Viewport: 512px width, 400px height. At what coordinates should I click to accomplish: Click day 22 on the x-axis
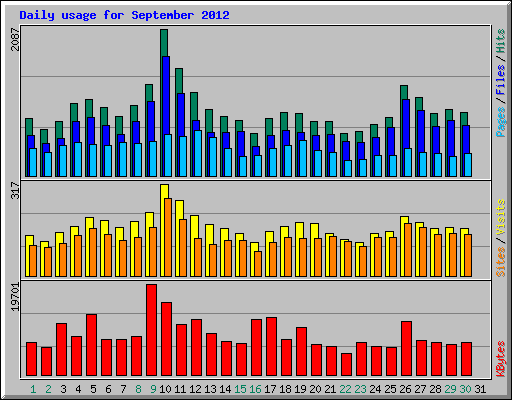[345, 389]
